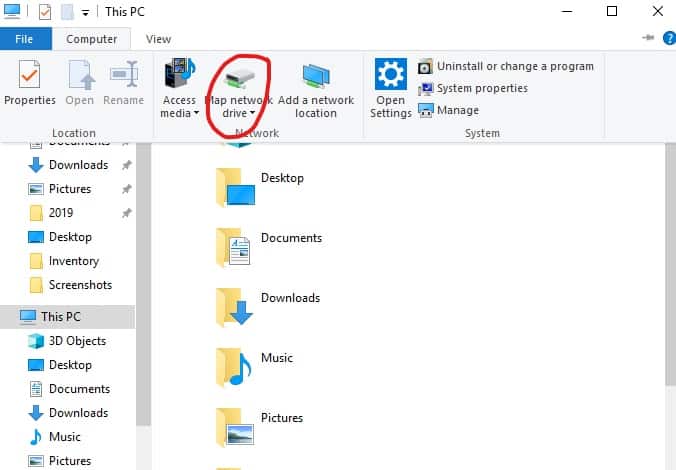Image resolution: width=676 pixels, height=470 pixels.
Task: Select Documents under This PC
Action: [69, 389]
